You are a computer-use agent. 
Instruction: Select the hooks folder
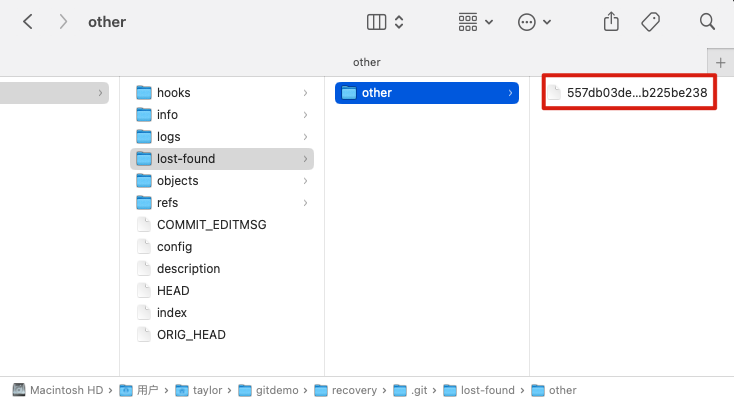pos(222,93)
